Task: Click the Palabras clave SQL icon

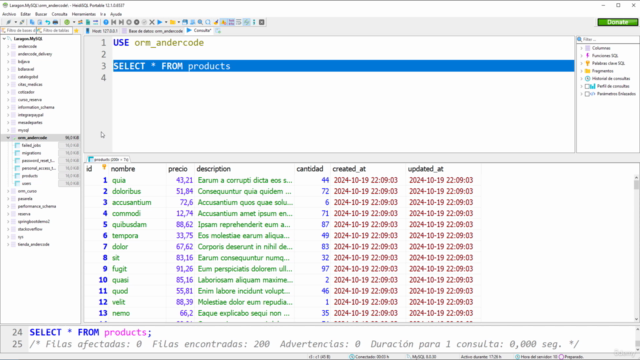Action: coord(588,63)
